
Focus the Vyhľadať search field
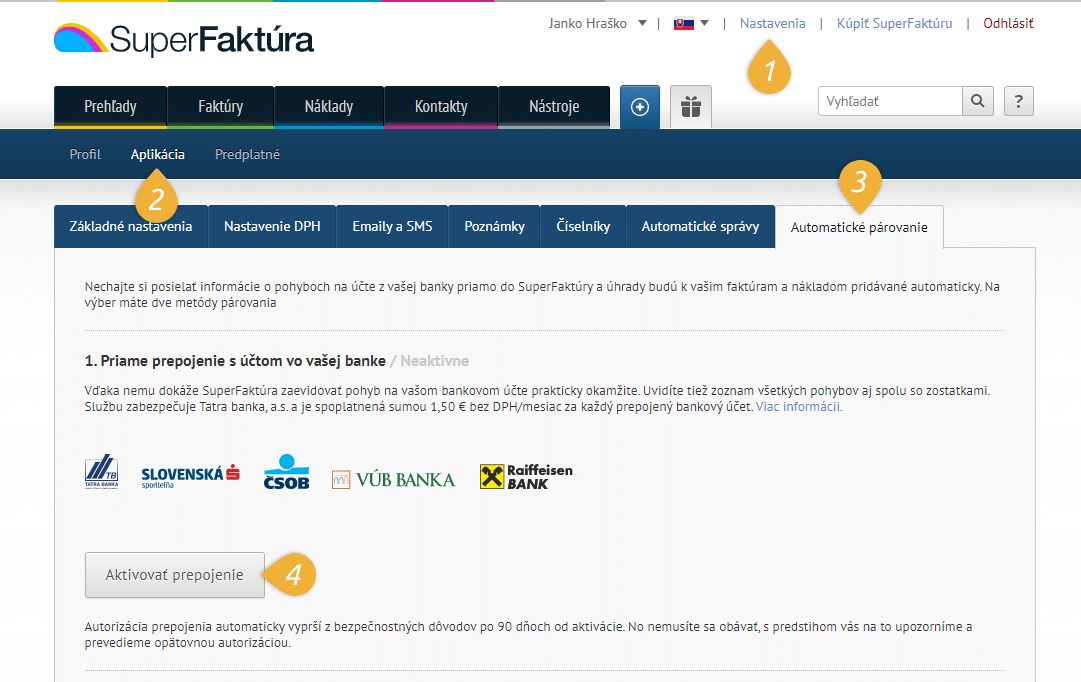click(890, 101)
